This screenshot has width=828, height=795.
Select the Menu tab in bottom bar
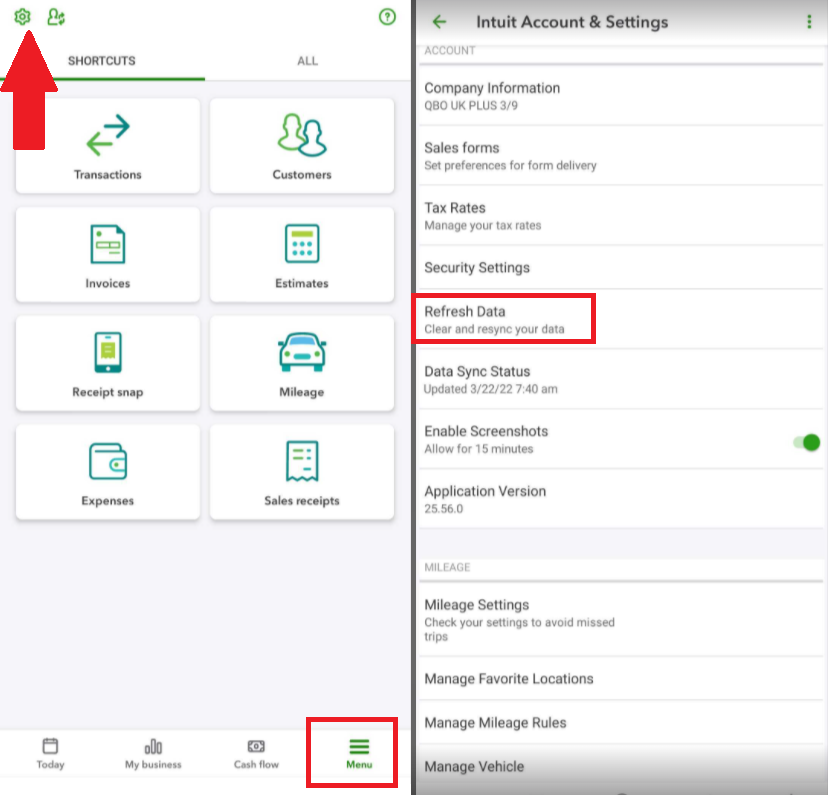359,753
